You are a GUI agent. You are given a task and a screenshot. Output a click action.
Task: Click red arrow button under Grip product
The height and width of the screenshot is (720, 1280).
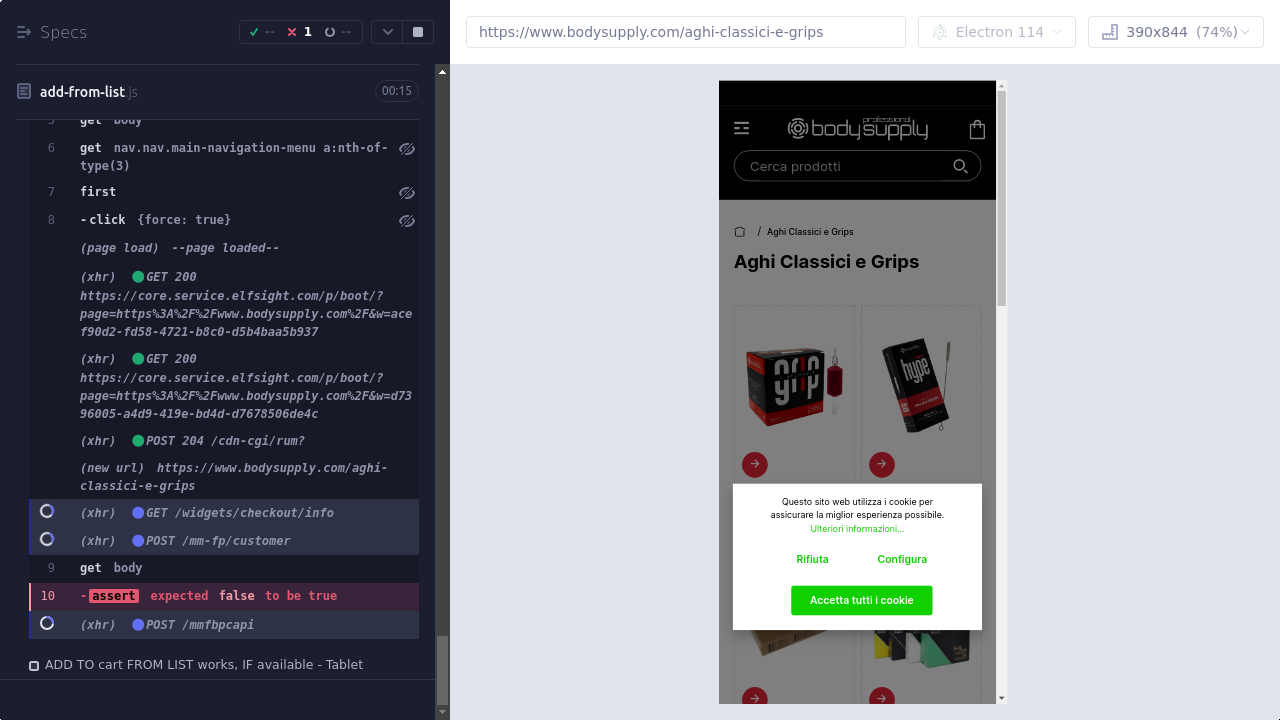755,464
